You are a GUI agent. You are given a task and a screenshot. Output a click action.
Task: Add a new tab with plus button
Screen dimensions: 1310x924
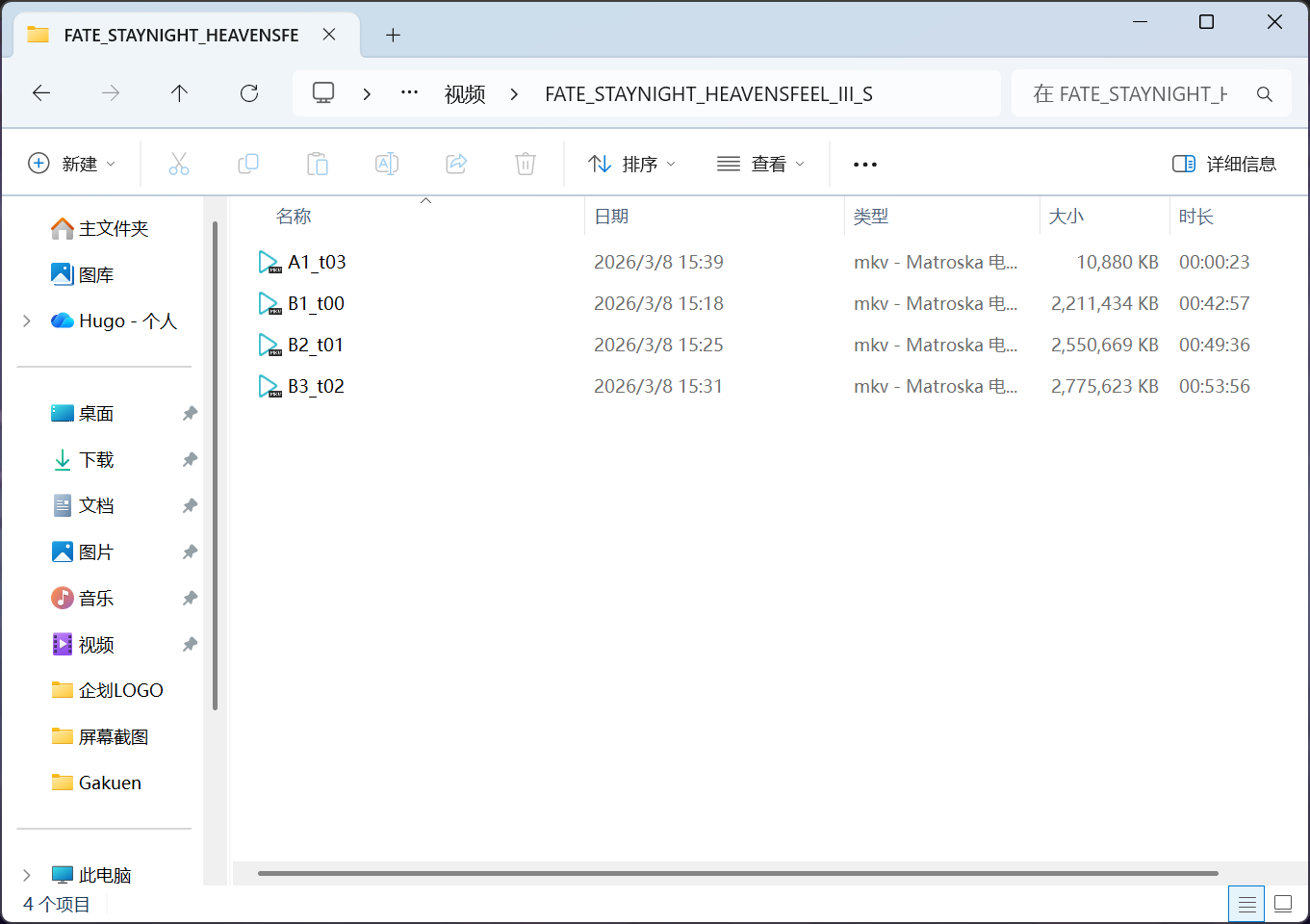(393, 36)
